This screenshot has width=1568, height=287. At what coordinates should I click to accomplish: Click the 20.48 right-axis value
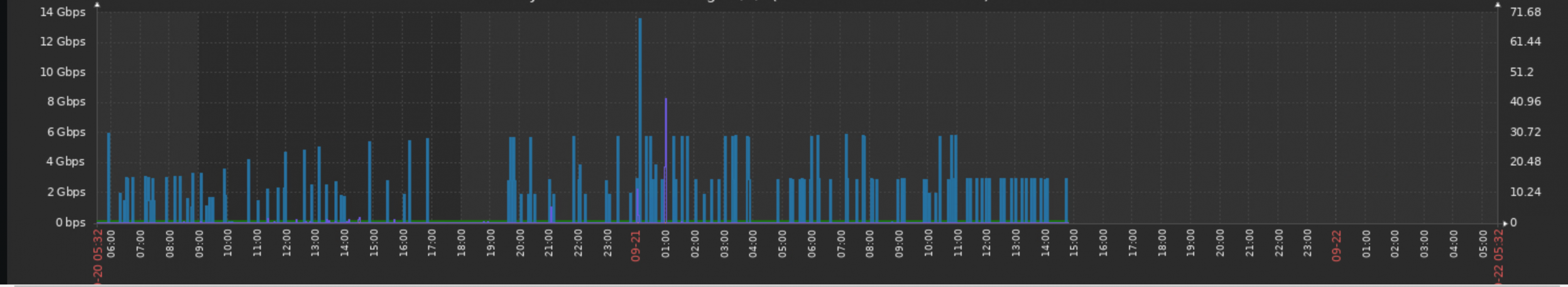coord(1525,161)
